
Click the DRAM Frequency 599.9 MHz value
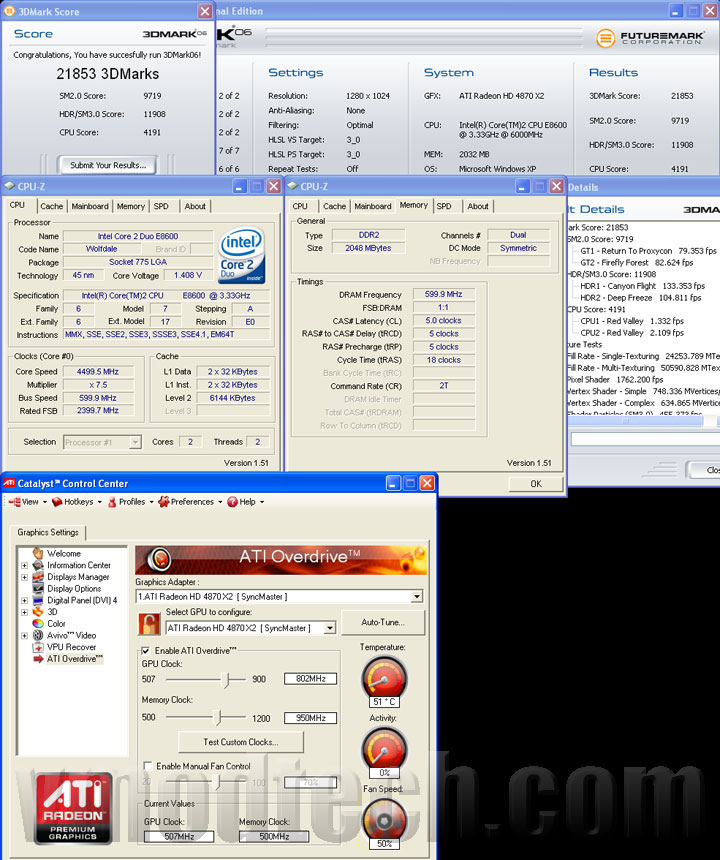tap(443, 294)
